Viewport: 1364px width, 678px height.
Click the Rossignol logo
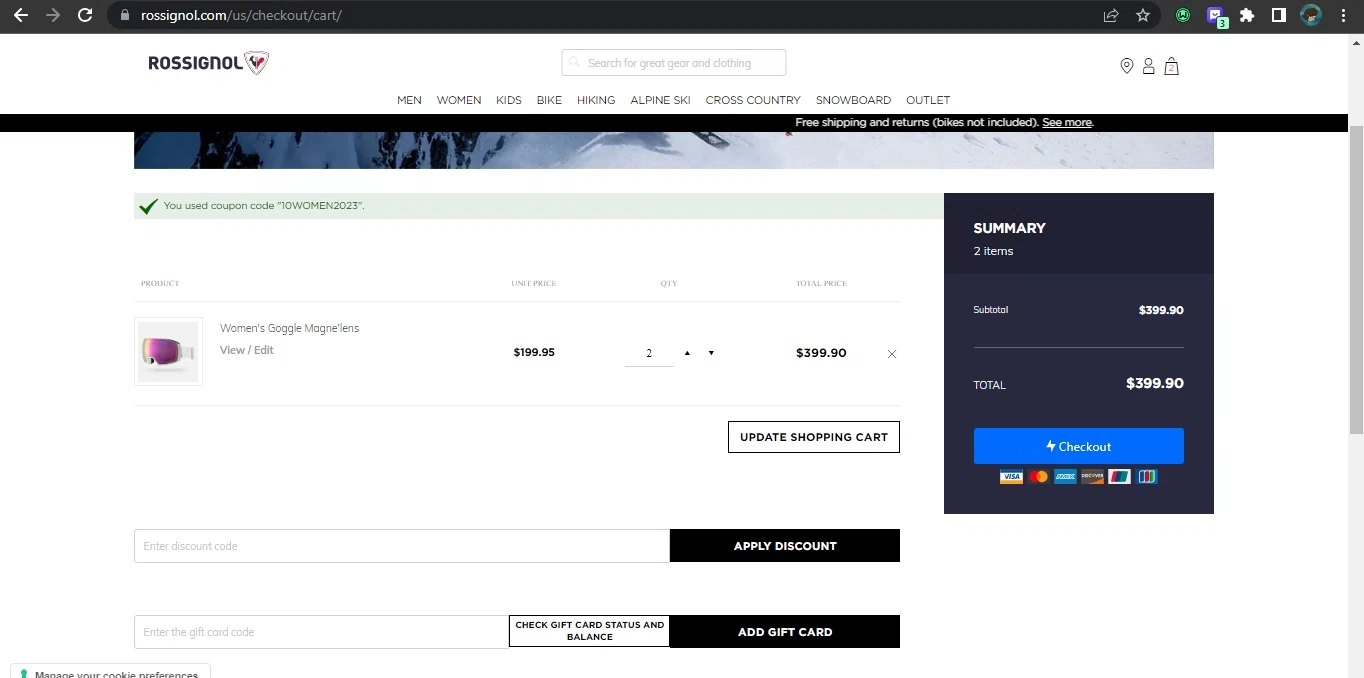(x=208, y=63)
